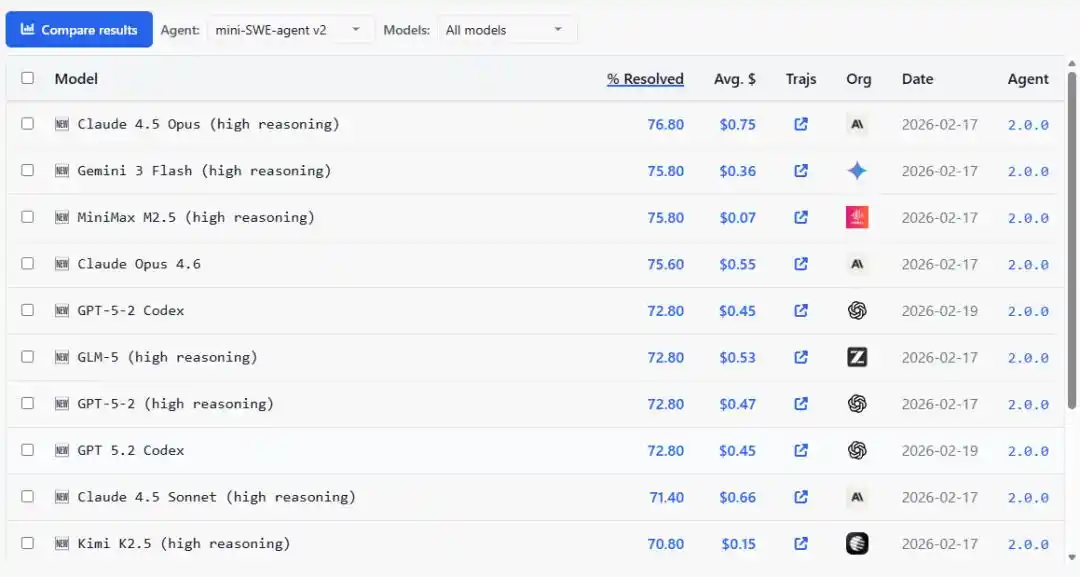Screen dimensions: 1080x577
Task: Sort table by Model column header
Action: pos(76,78)
